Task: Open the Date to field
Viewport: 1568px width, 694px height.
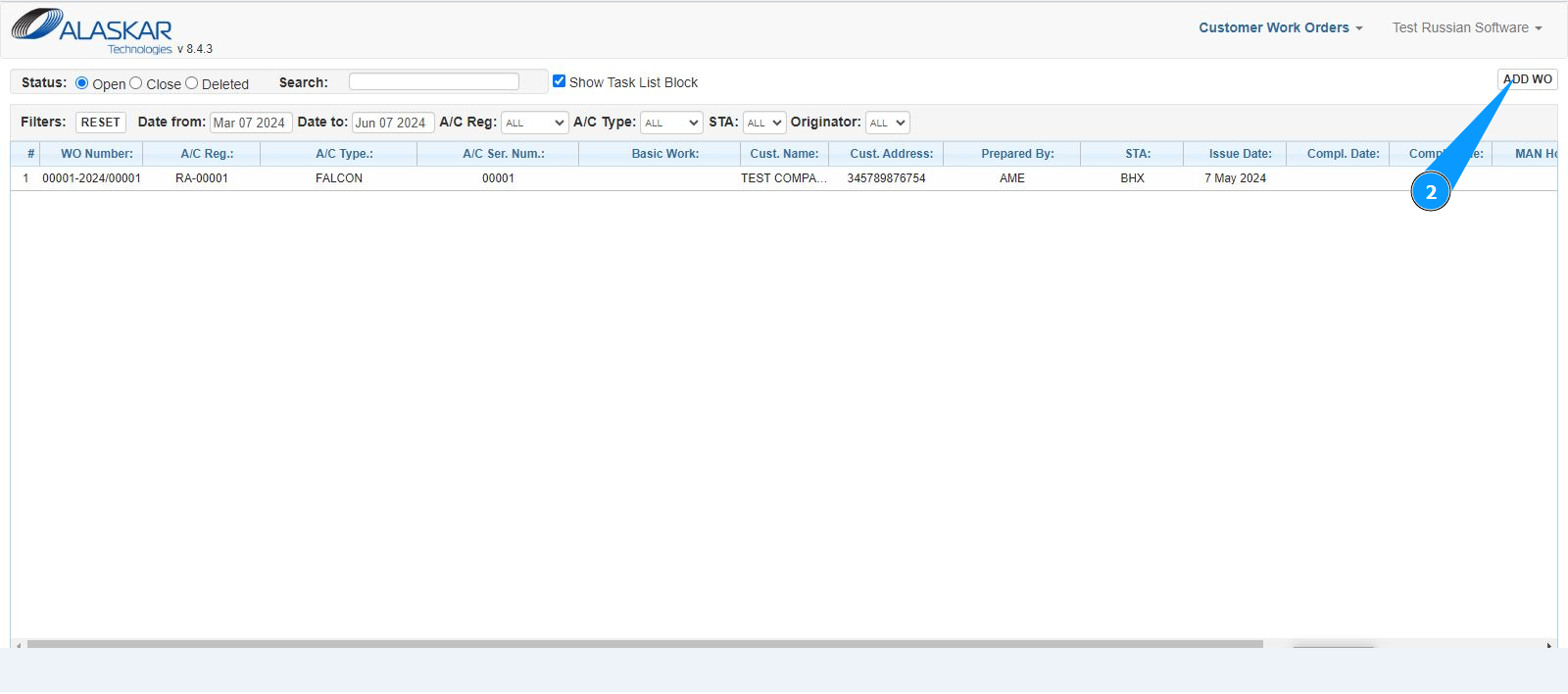Action: point(393,123)
